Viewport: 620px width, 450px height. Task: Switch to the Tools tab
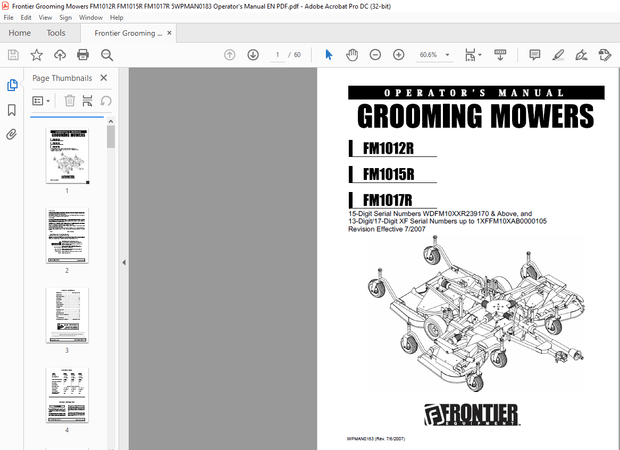56,33
